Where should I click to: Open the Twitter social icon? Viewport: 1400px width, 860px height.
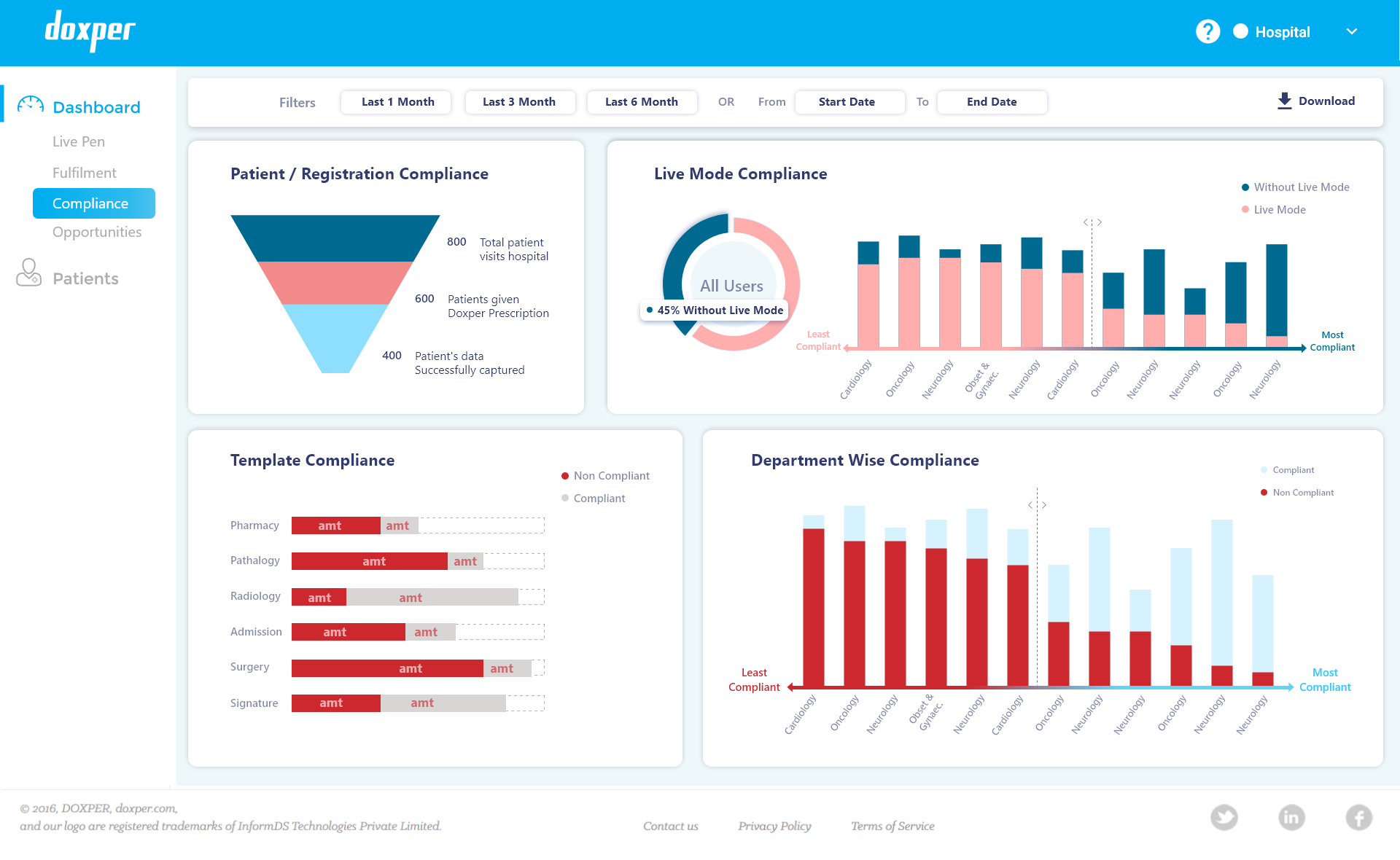1224,817
